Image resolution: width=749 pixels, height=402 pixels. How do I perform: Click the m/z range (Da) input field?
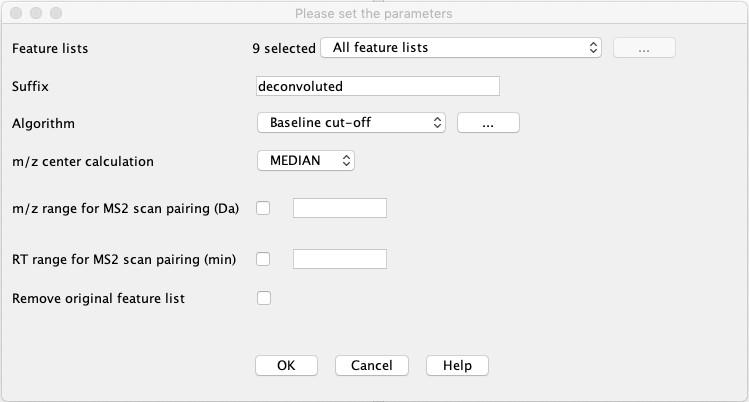(339, 208)
